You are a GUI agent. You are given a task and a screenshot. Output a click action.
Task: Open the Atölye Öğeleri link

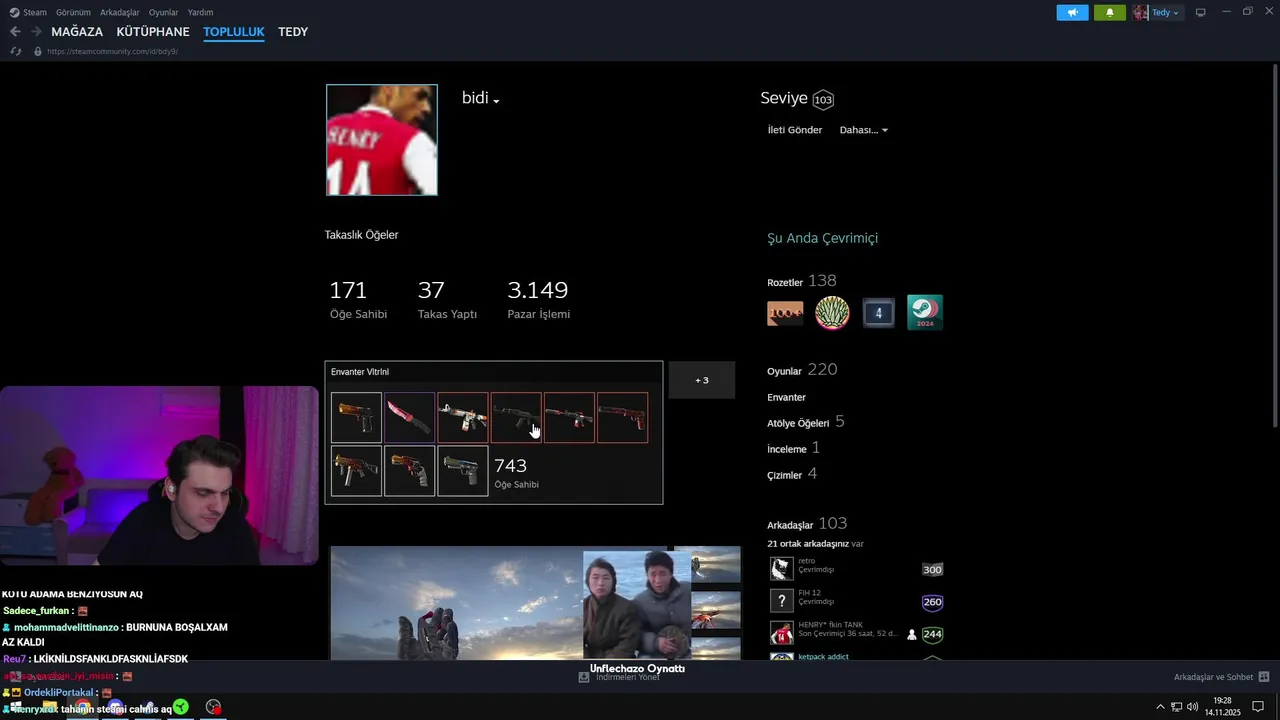pos(806,422)
